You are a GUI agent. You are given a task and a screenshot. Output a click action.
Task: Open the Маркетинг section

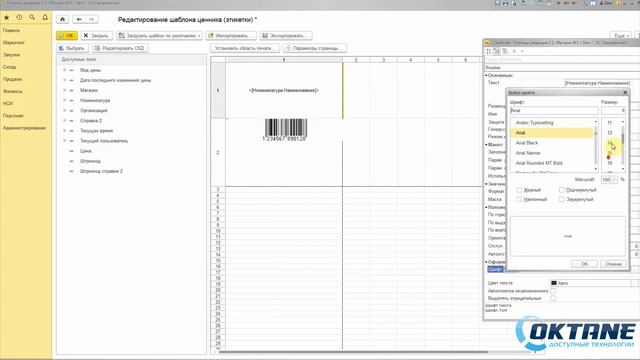pos(14,42)
